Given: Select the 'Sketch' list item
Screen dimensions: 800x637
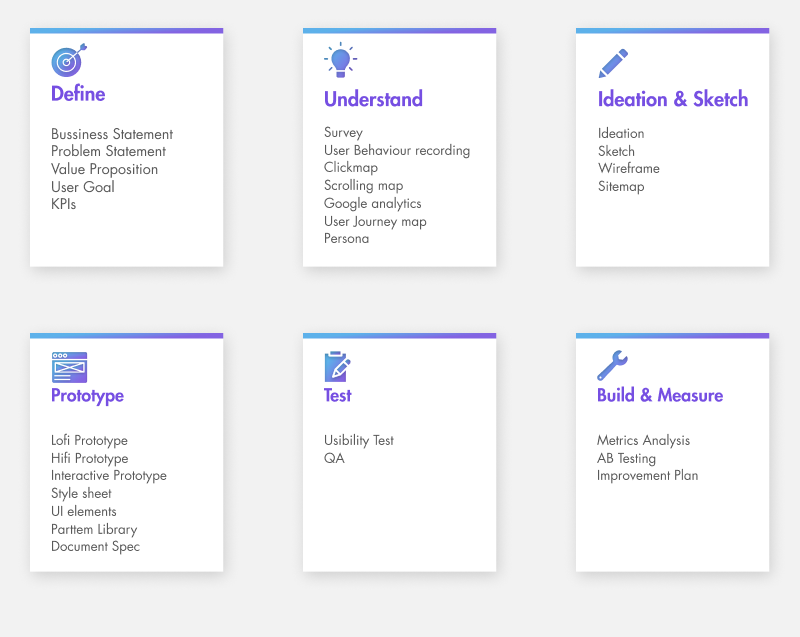Looking at the screenshot, I should click(x=616, y=151).
